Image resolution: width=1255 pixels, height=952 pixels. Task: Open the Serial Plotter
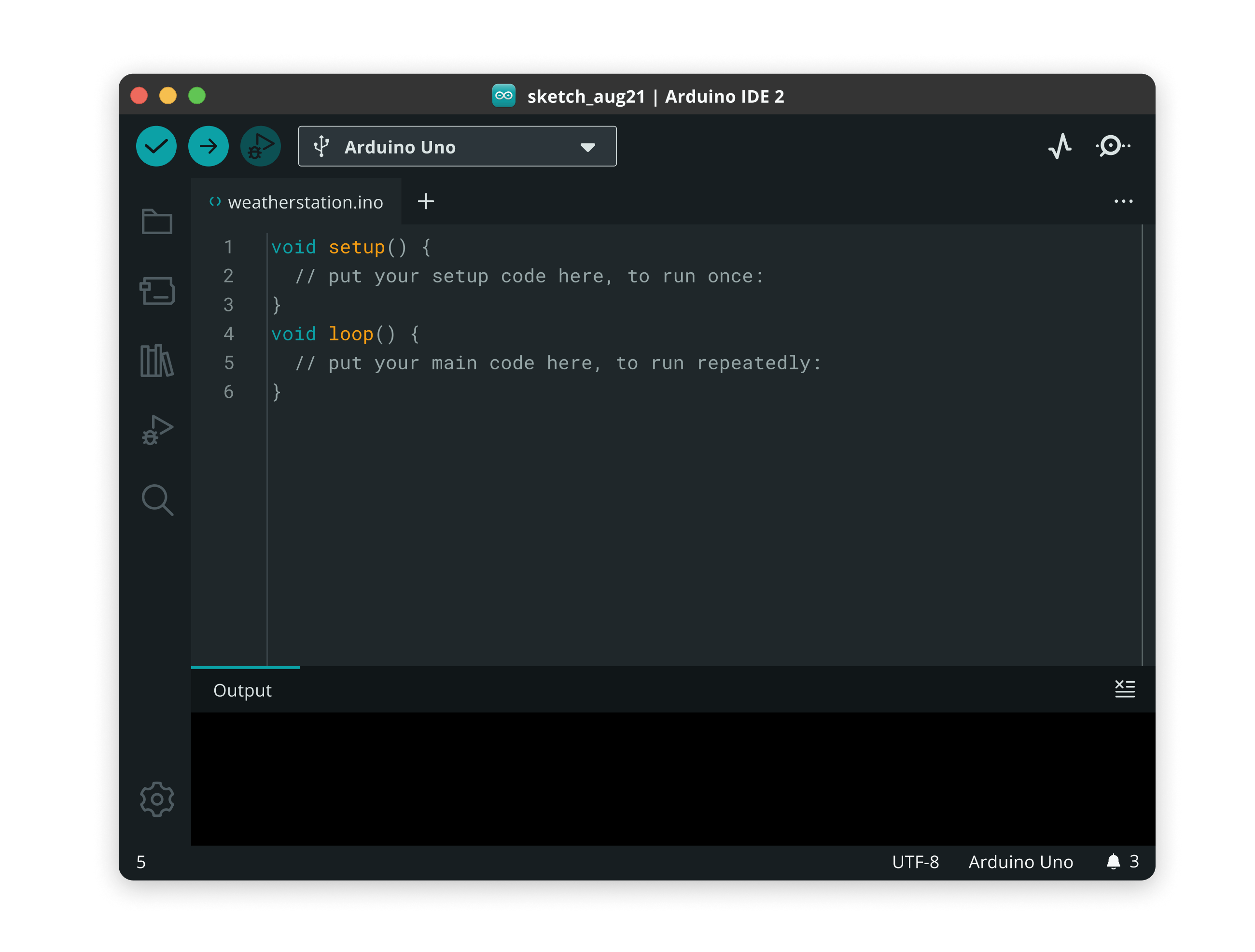1059,146
